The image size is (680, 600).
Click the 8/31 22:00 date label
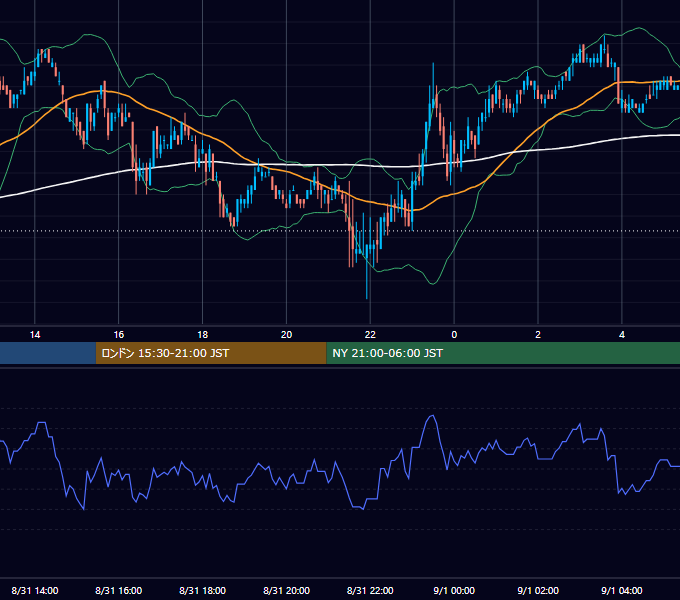(370, 590)
